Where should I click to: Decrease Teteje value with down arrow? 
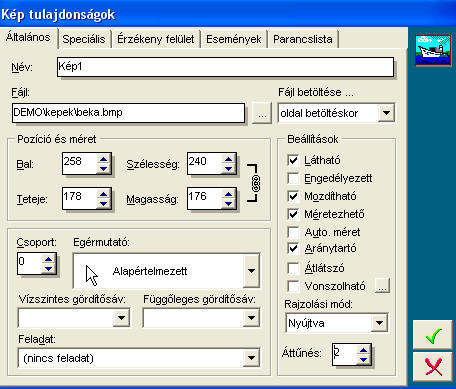pos(103,203)
